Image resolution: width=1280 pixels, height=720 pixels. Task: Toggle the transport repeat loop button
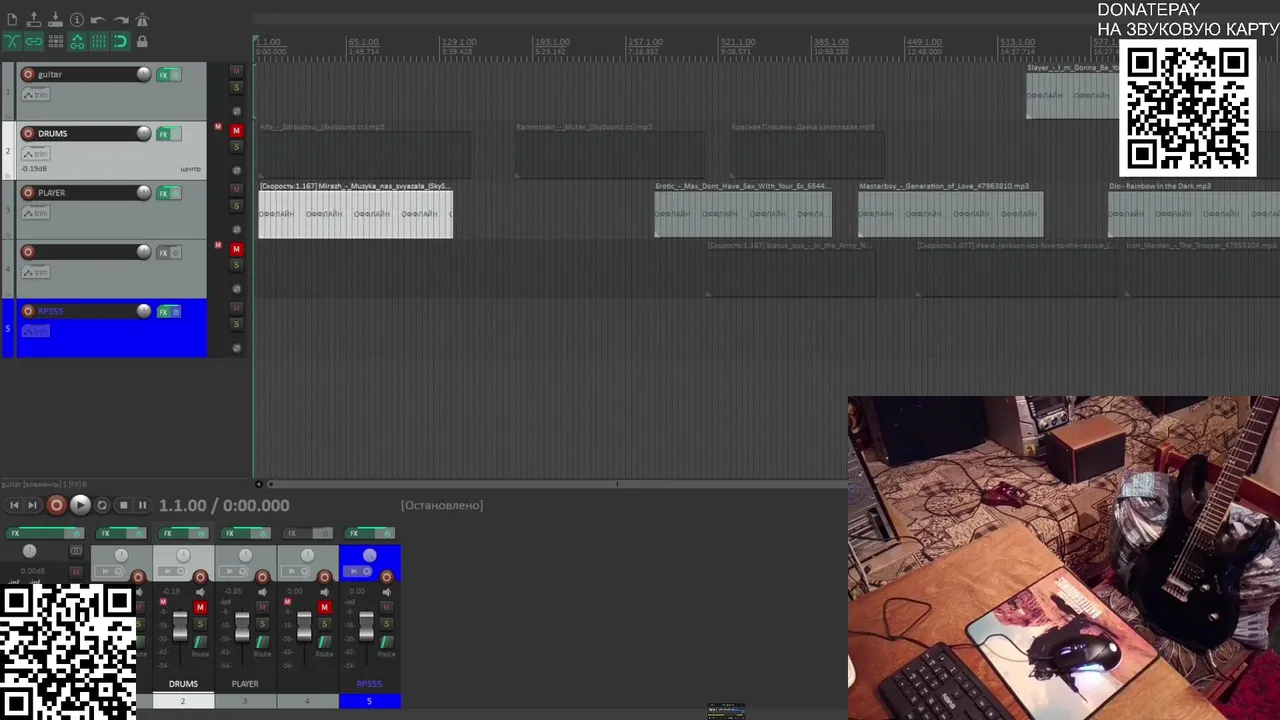tap(102, 506)
